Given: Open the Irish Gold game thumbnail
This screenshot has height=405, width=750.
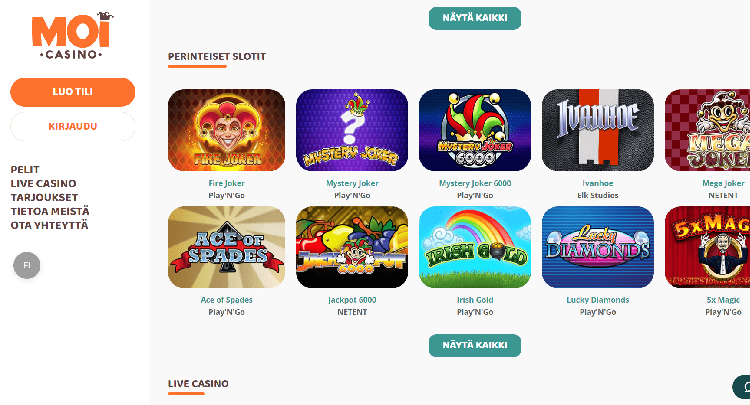Looking at the screenshot, I should [x=475, y=247].
